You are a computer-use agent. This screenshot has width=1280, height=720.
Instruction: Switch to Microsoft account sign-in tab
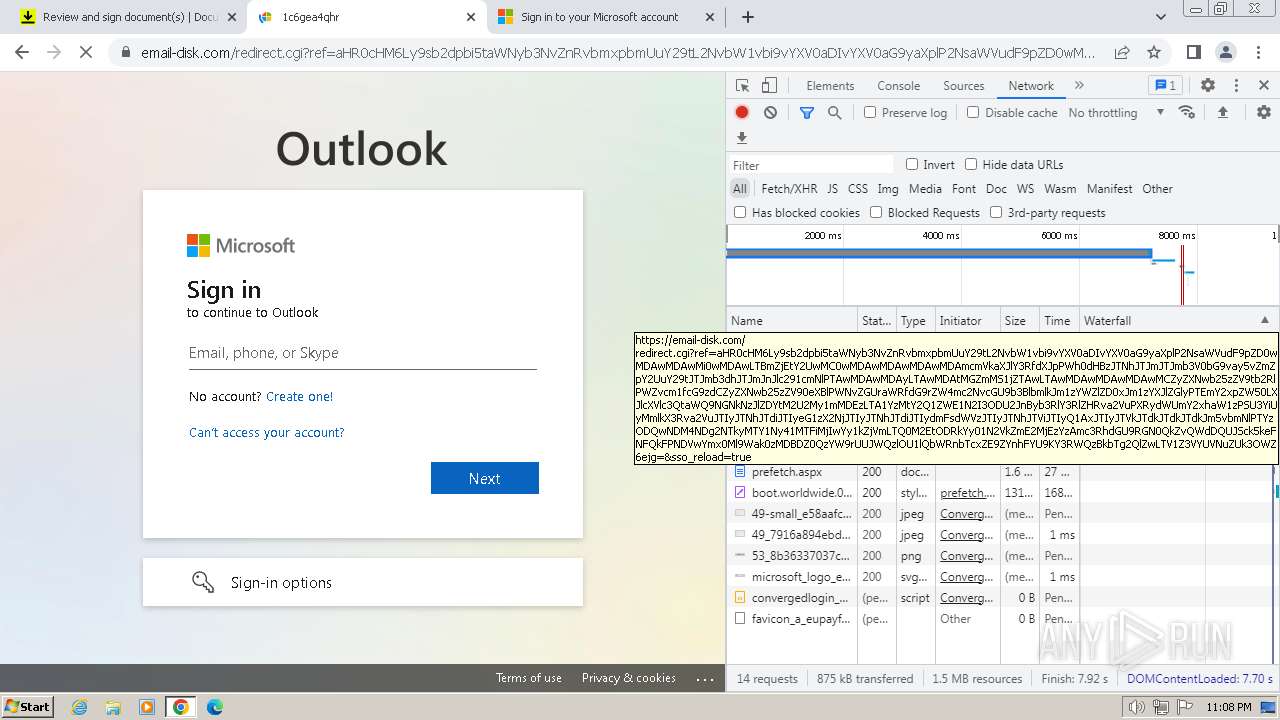(x=606, y=17)
